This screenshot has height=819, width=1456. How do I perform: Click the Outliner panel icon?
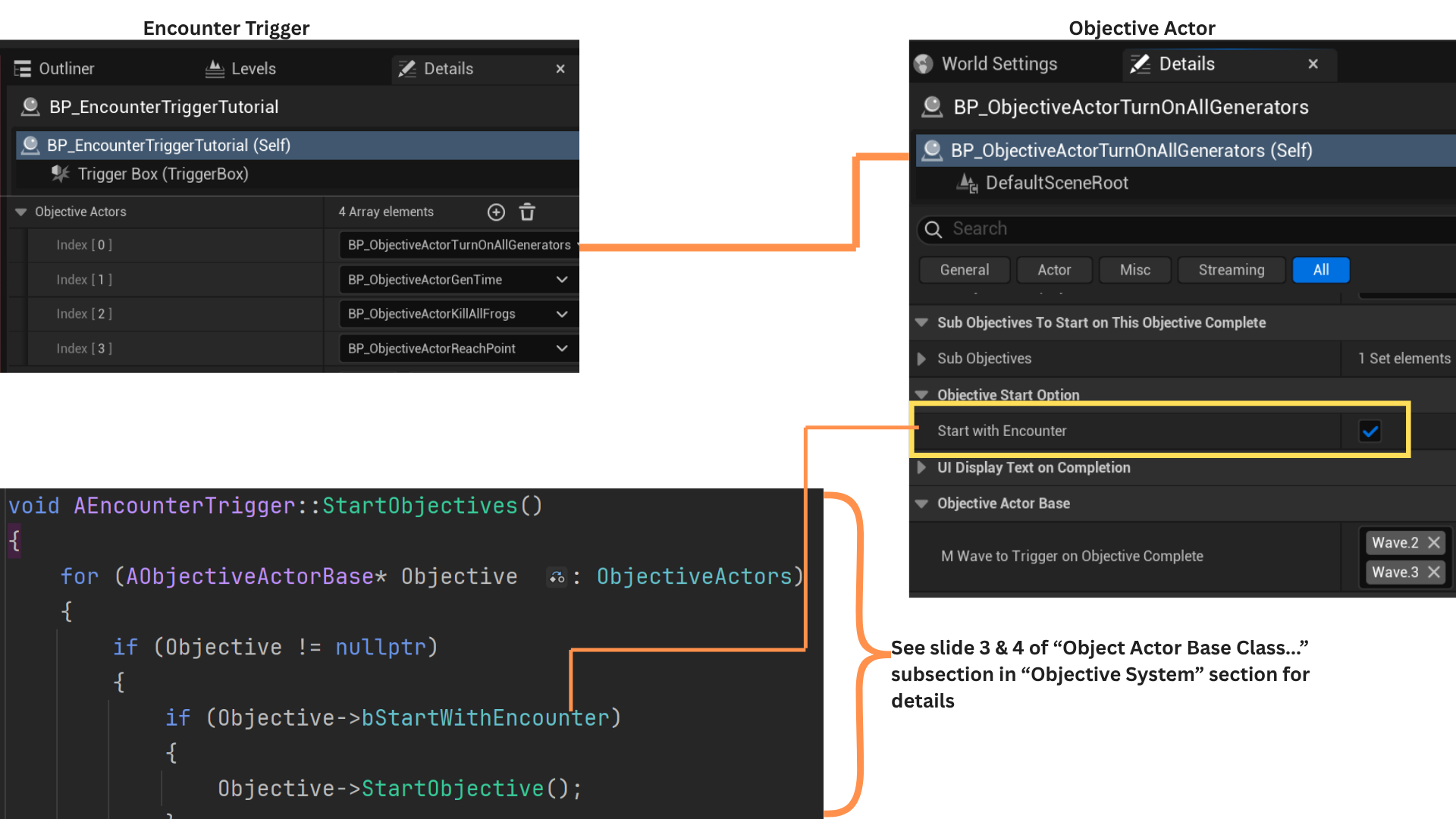coord(23,69)
